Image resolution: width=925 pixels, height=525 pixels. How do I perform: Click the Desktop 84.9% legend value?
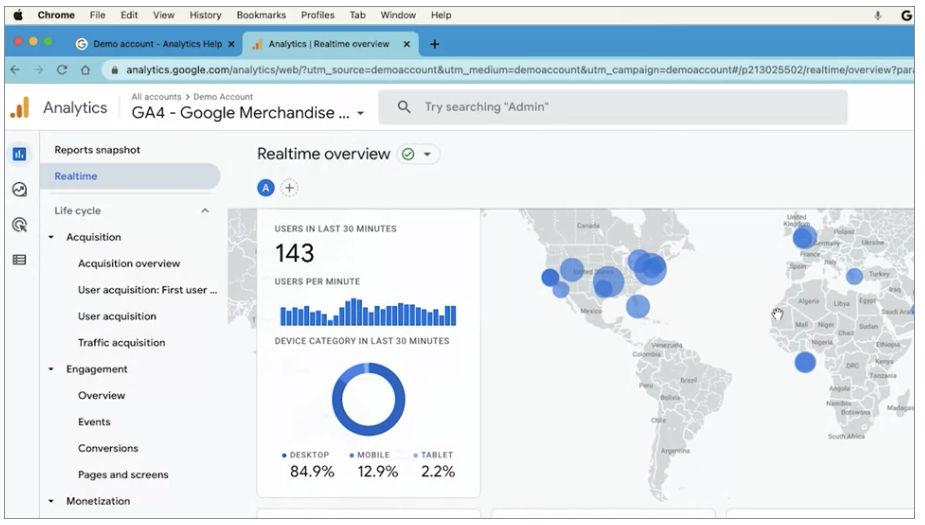pyautogui.click(x=312, y=471)
